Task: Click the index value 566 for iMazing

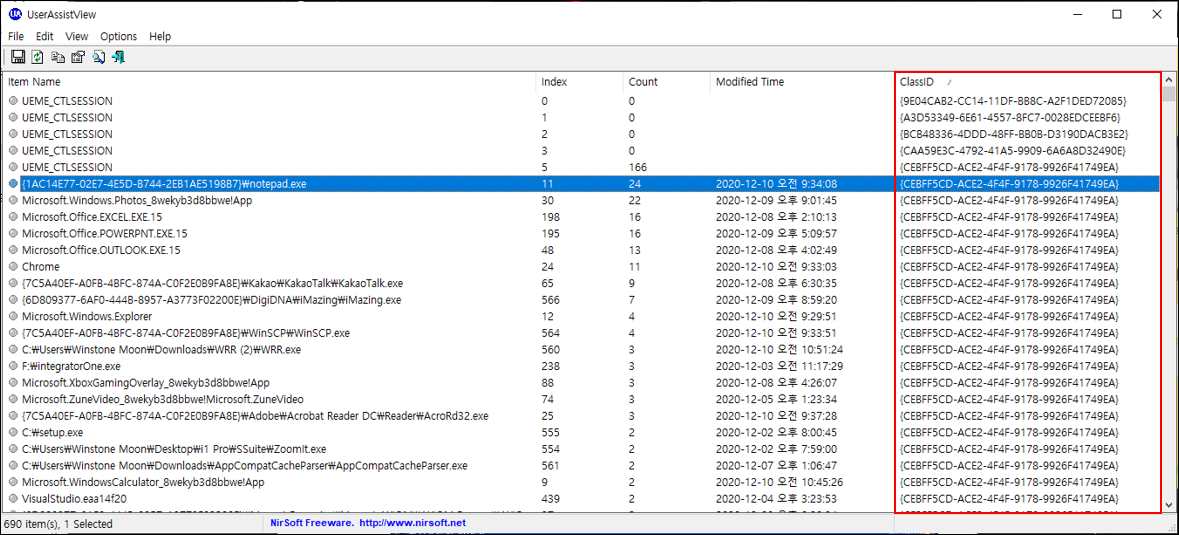Action: click(550, 300)
